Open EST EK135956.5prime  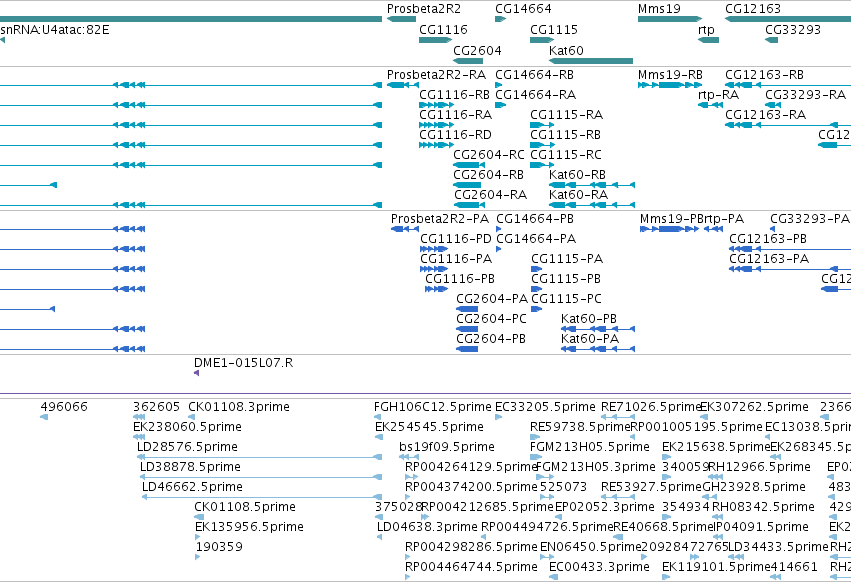coord(249,527)
